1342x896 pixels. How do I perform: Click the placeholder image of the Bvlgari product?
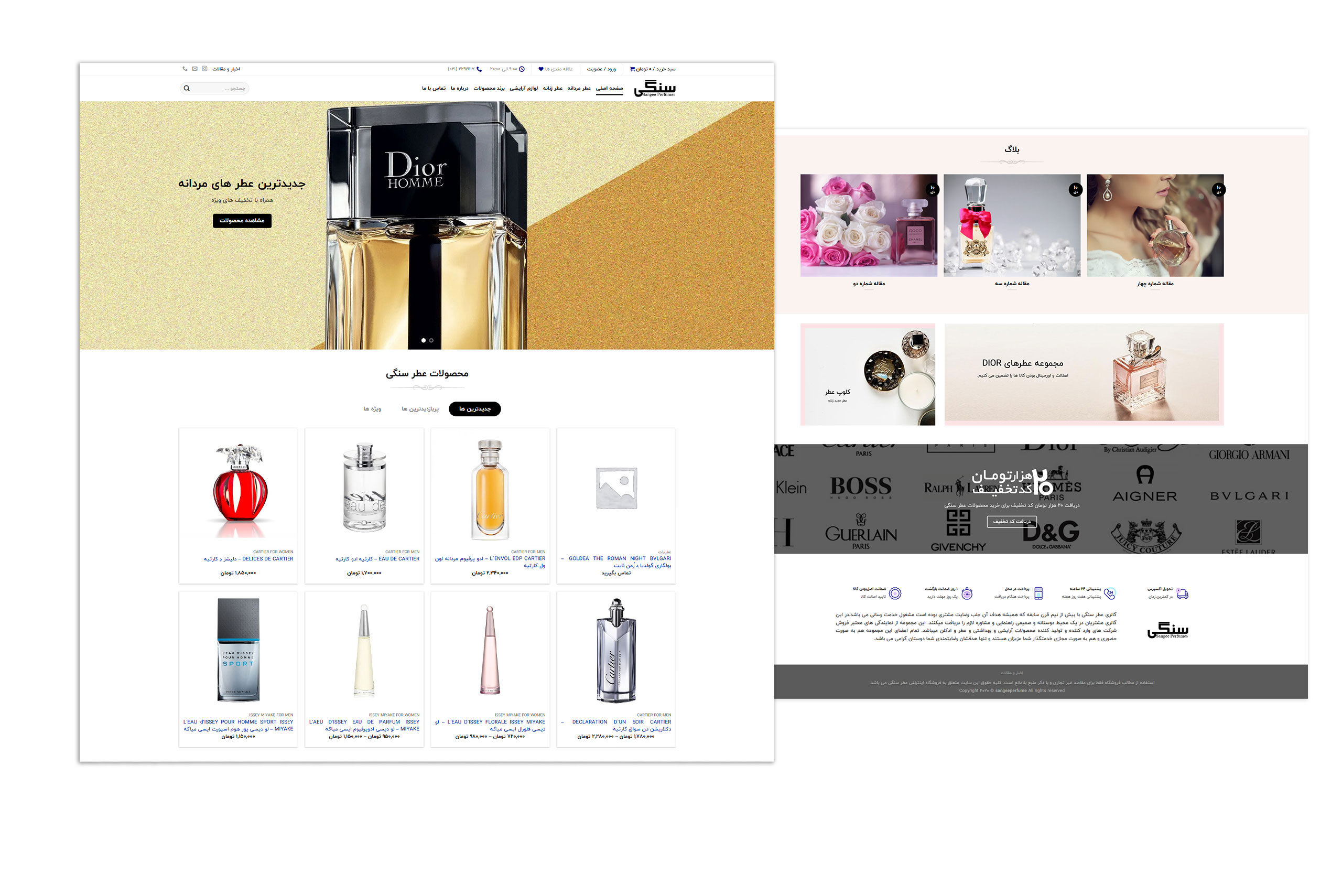pyautogui.click(x=616, y=488)
